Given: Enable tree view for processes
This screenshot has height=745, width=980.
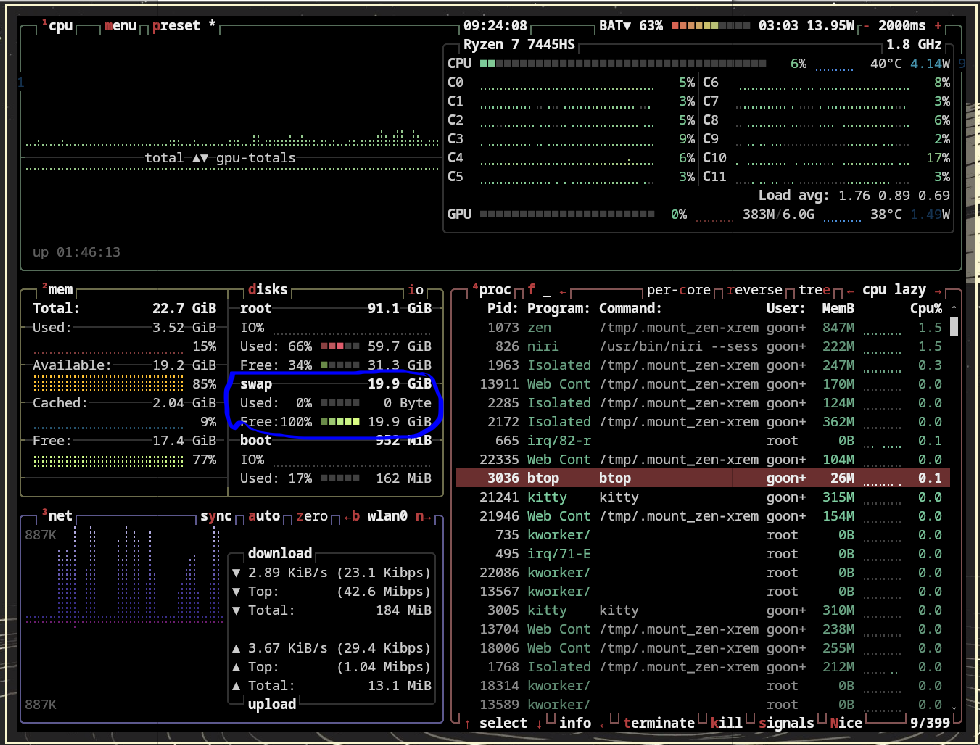Looking at the screenshot, I should pos(814,290).
